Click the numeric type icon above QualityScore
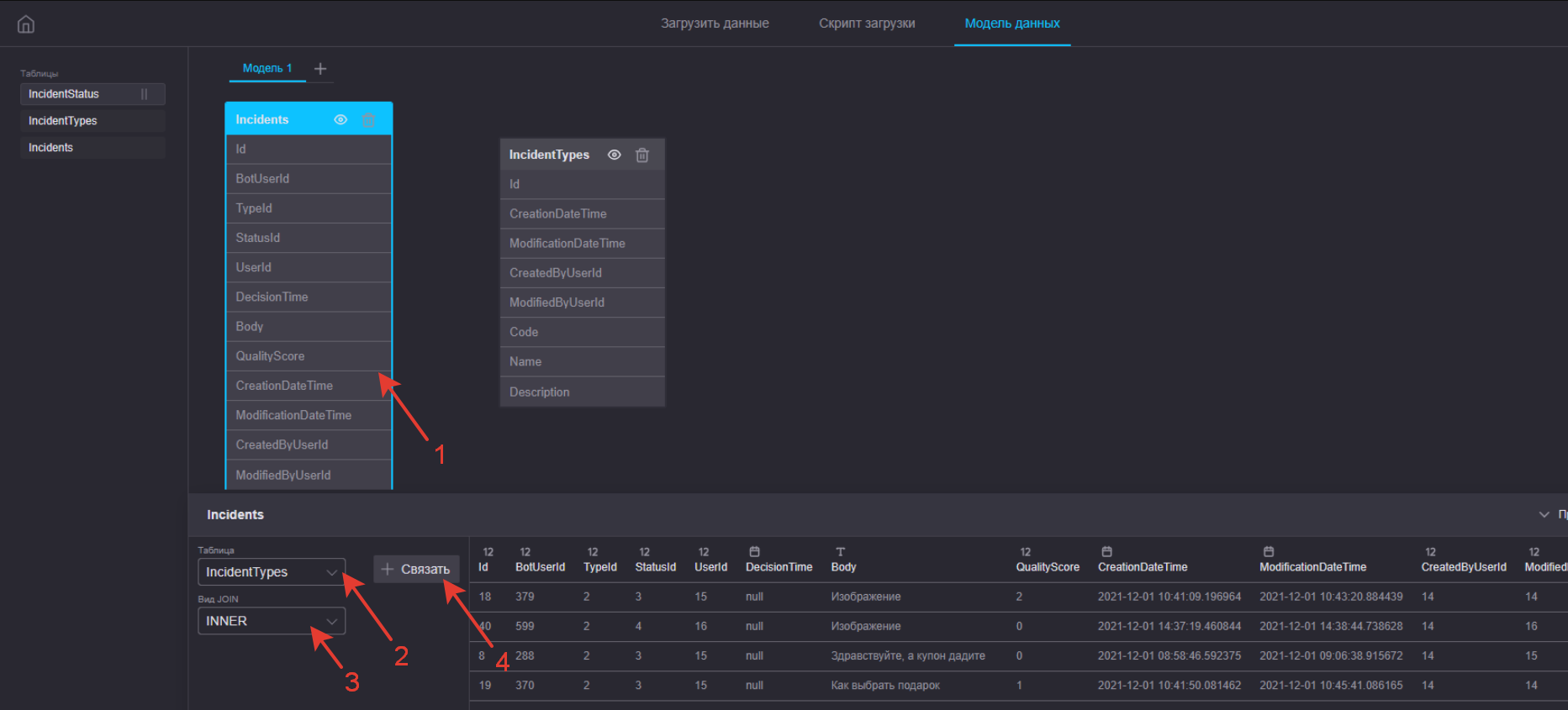This screenshot has width=1568, height=710. point(1025,552)
